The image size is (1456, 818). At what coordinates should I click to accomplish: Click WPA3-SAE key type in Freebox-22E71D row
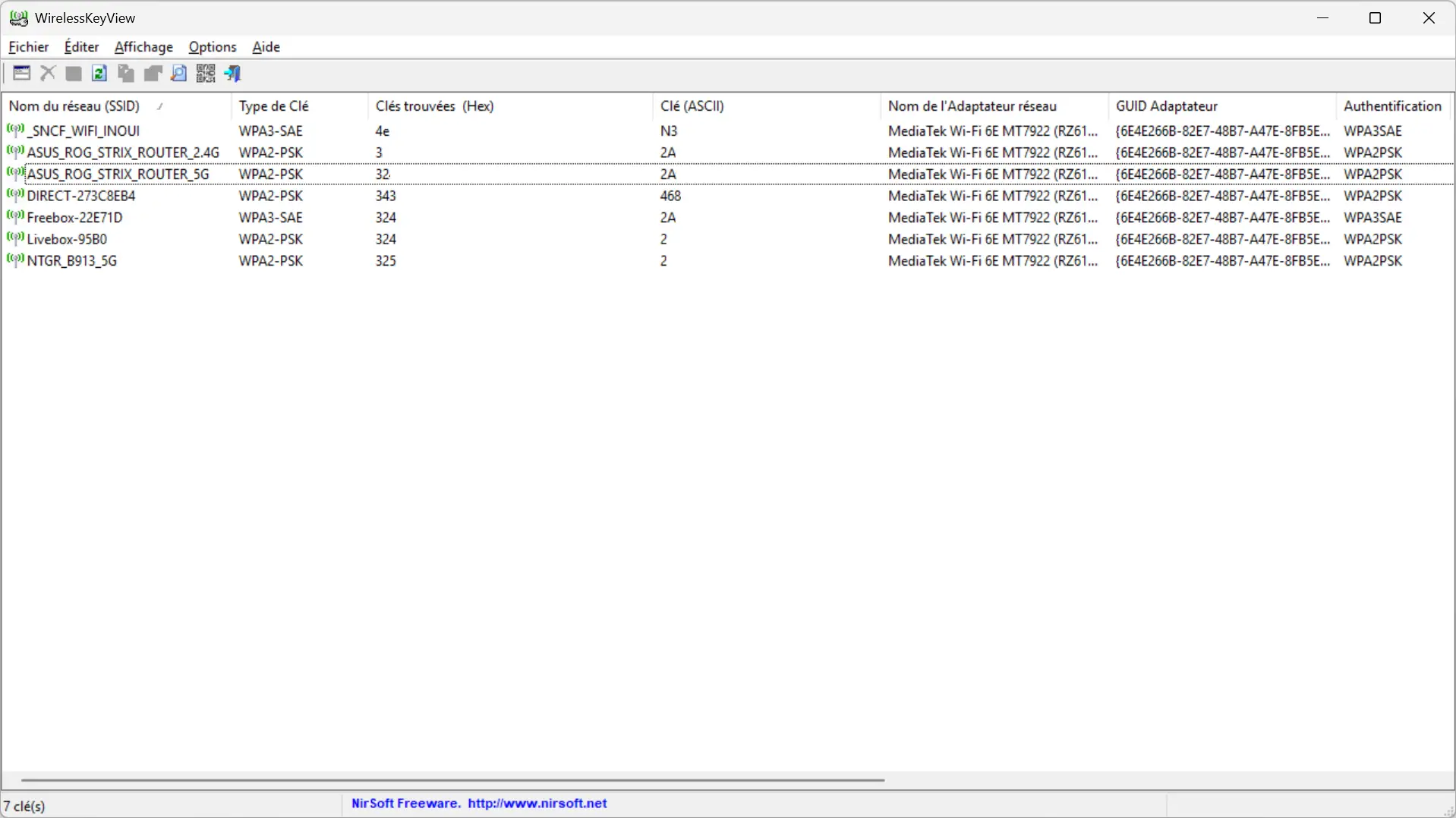tap(271, 217)
